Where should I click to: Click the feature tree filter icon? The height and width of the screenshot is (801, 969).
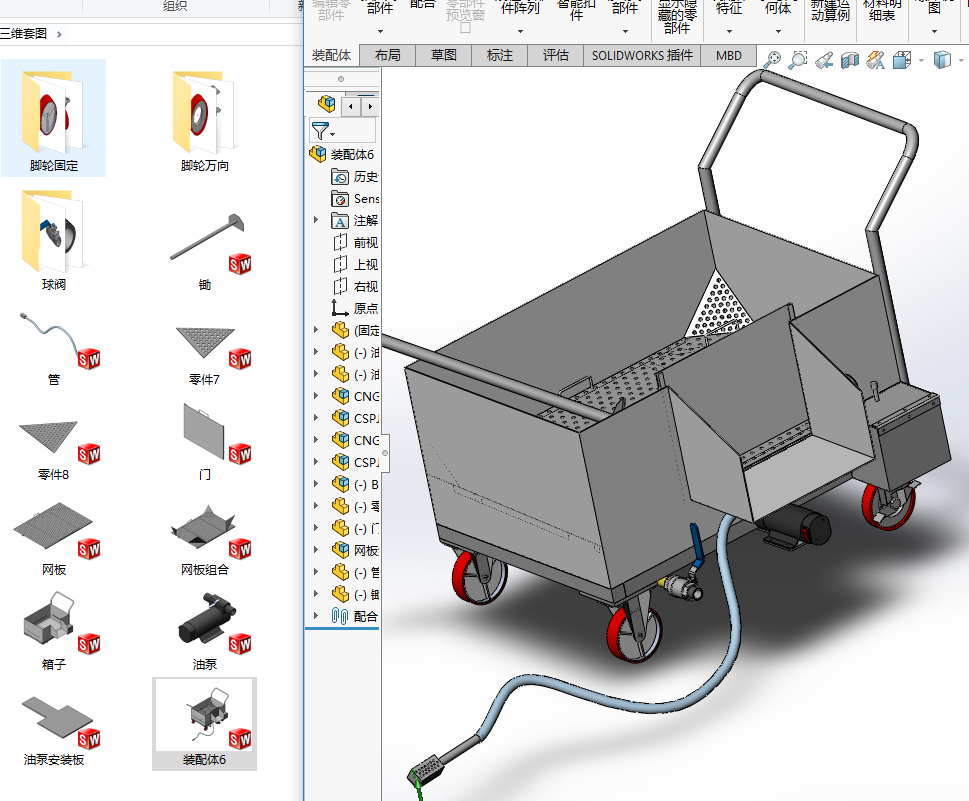click(320, 131)
